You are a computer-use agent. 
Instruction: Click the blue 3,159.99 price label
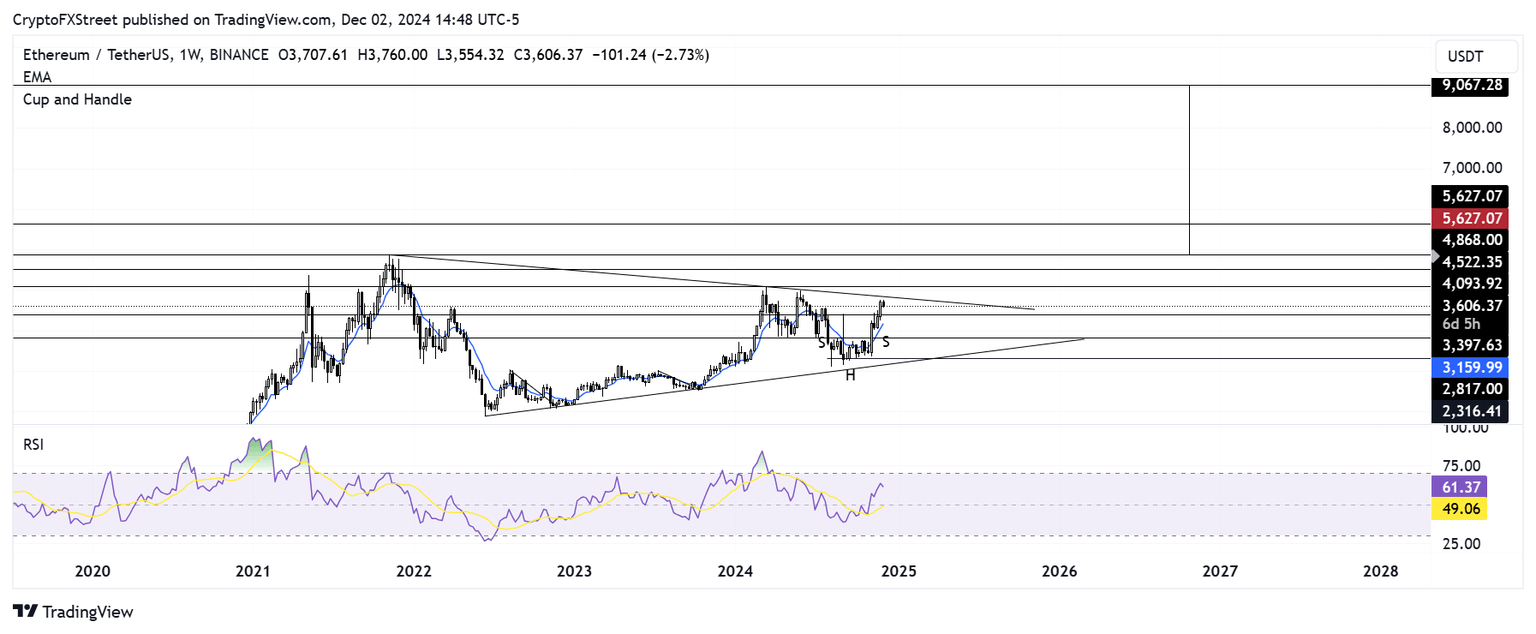click(x=1470, y=368)
